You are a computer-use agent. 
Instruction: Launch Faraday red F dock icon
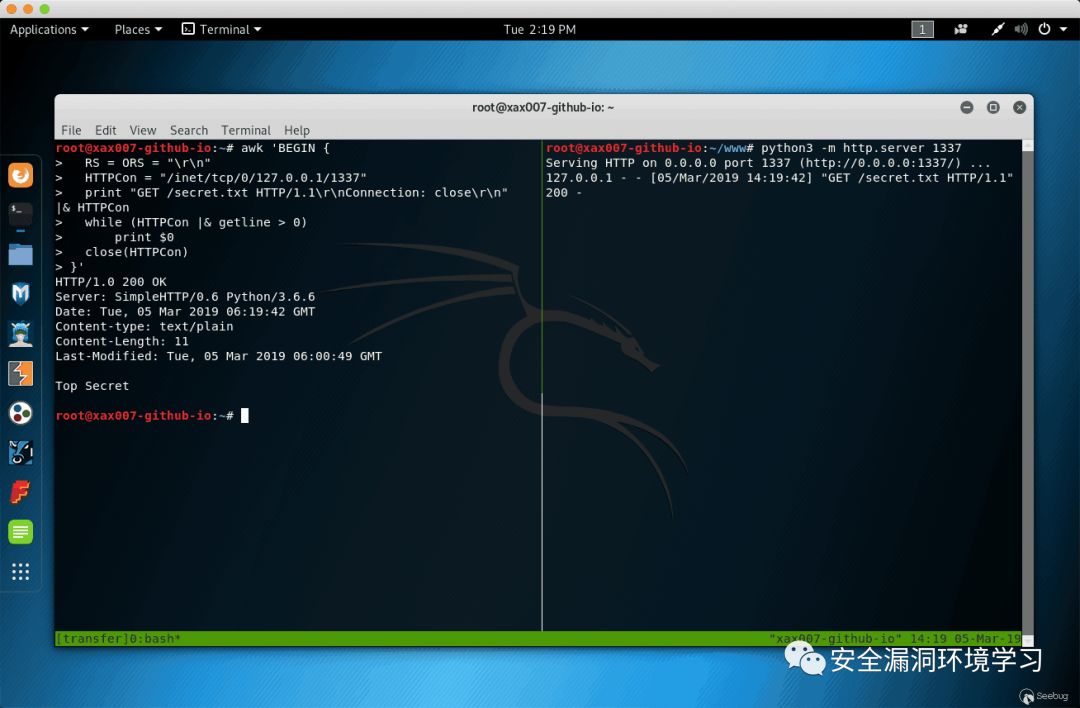[21, 492]
